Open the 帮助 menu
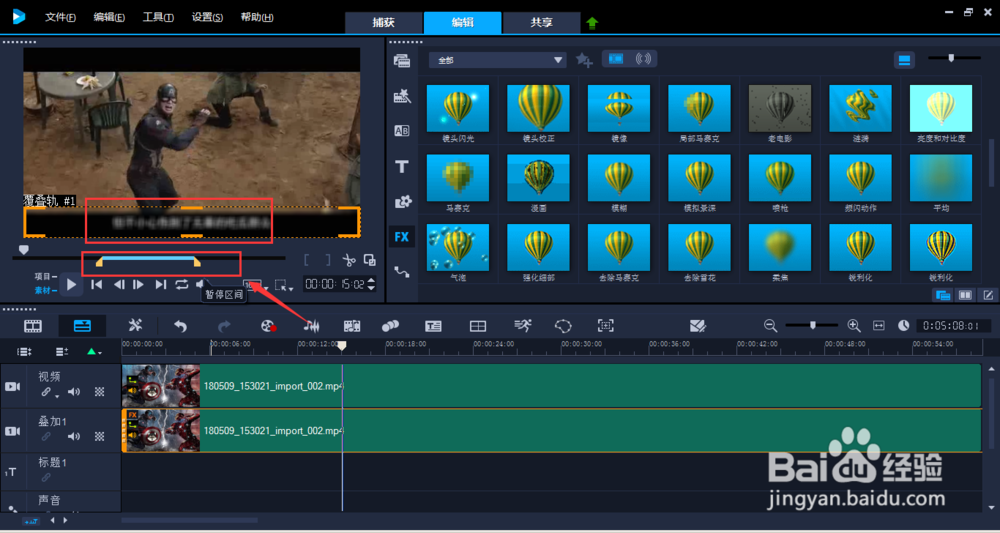 point(257,17)
